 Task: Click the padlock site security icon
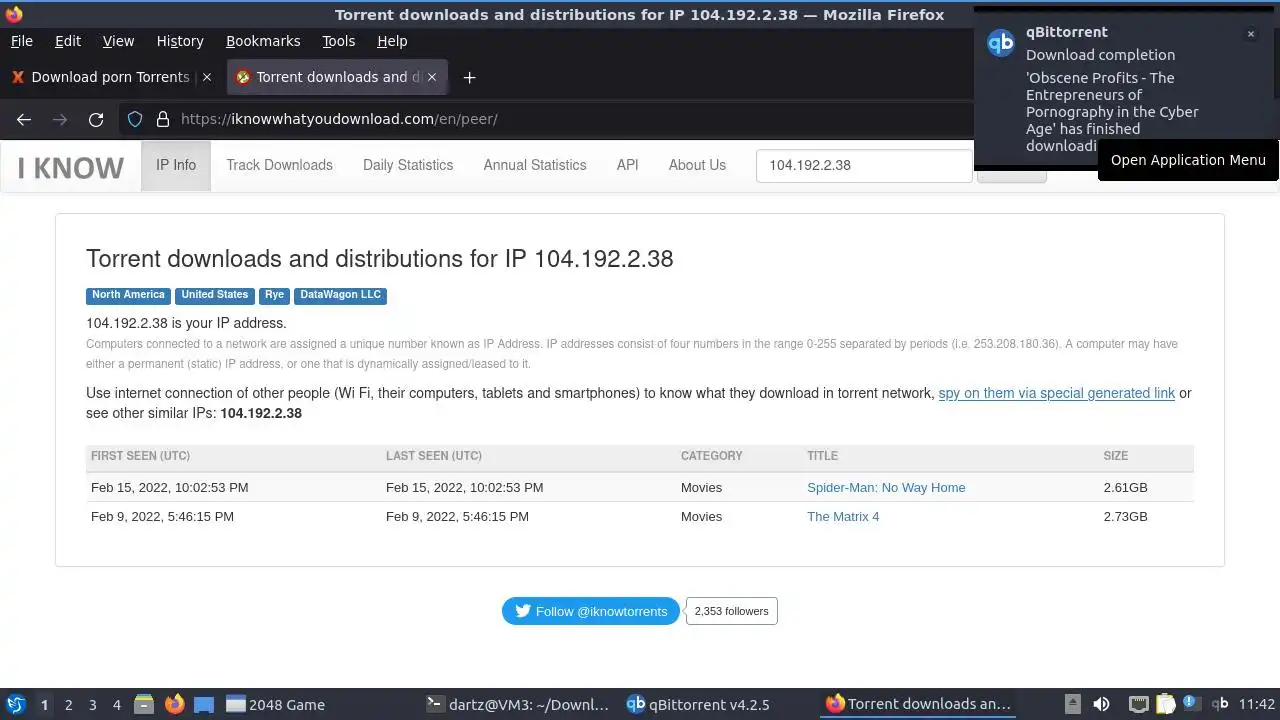click(163, 119)
